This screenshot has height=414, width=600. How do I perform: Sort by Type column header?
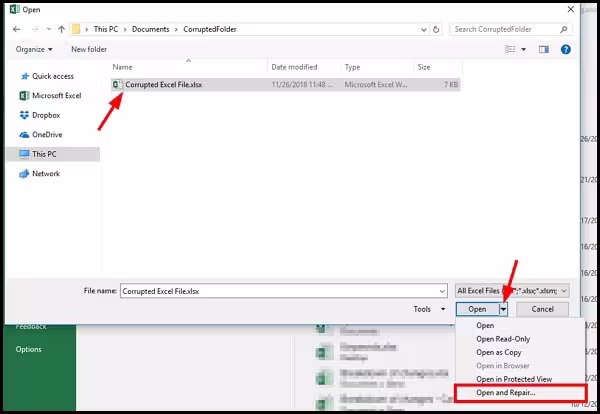coord(352,67)
